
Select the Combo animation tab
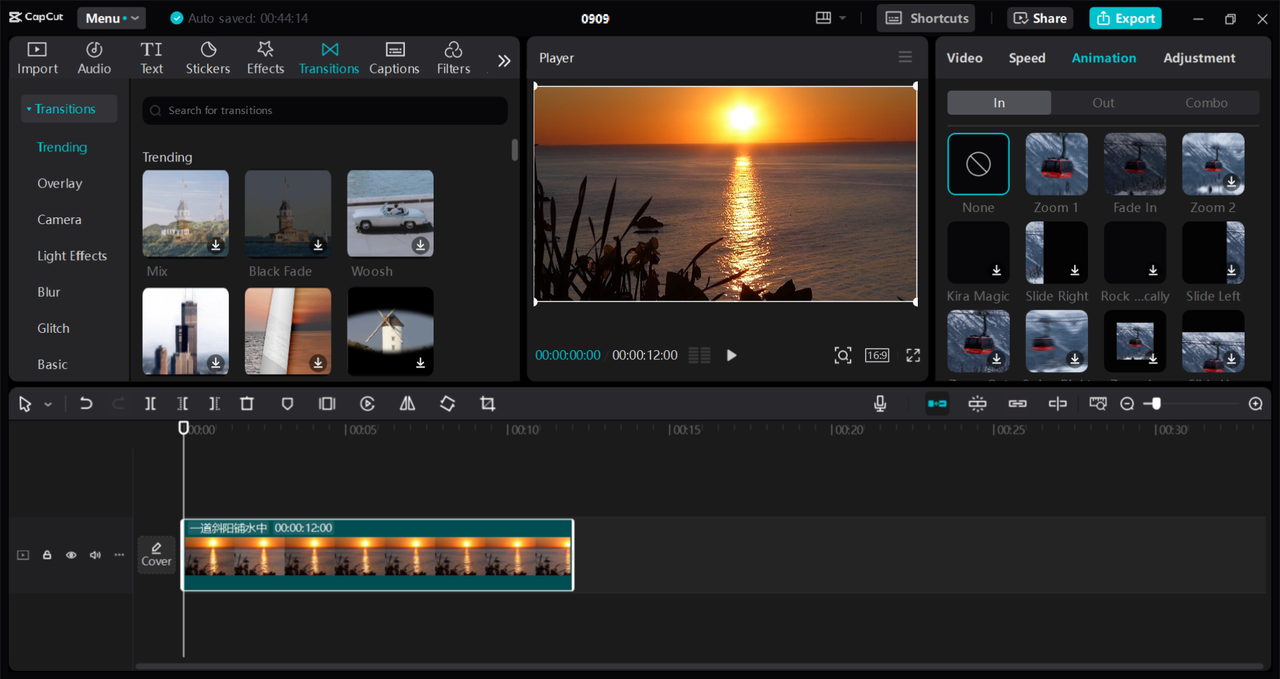click(1206, 103)
